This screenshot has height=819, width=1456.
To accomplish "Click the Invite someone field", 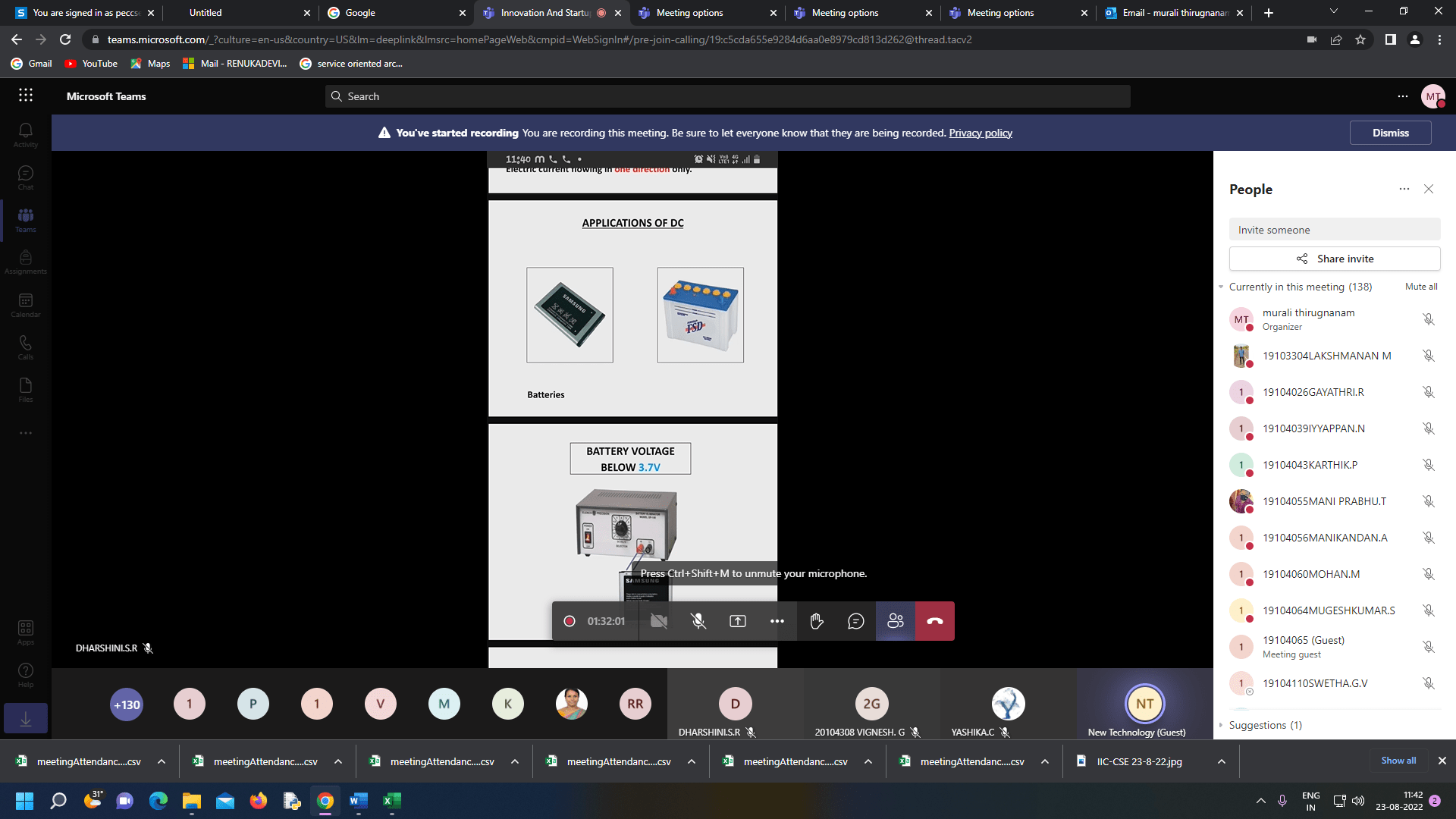I will [1333, 230].
